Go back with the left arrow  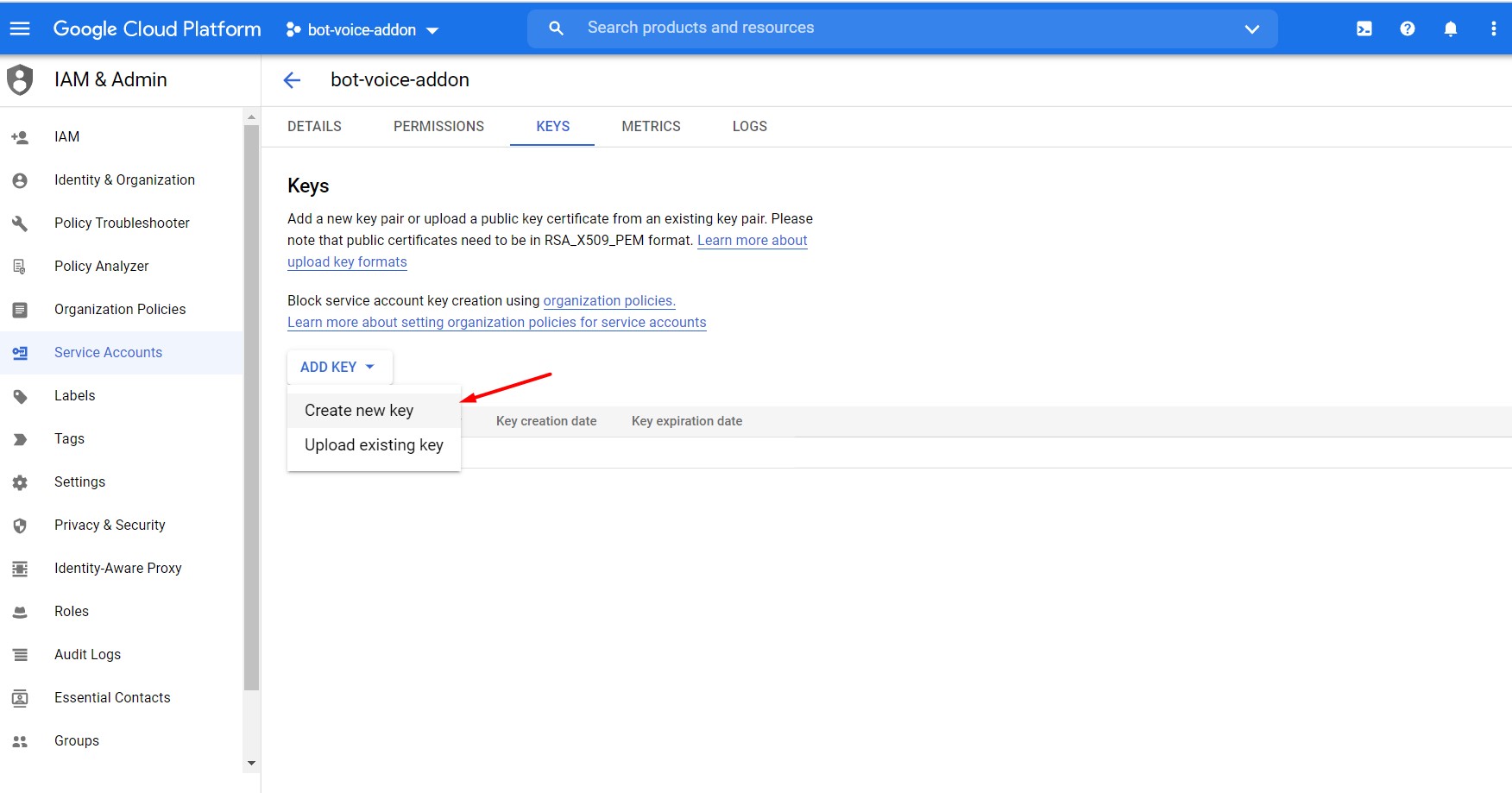(292, 80)
